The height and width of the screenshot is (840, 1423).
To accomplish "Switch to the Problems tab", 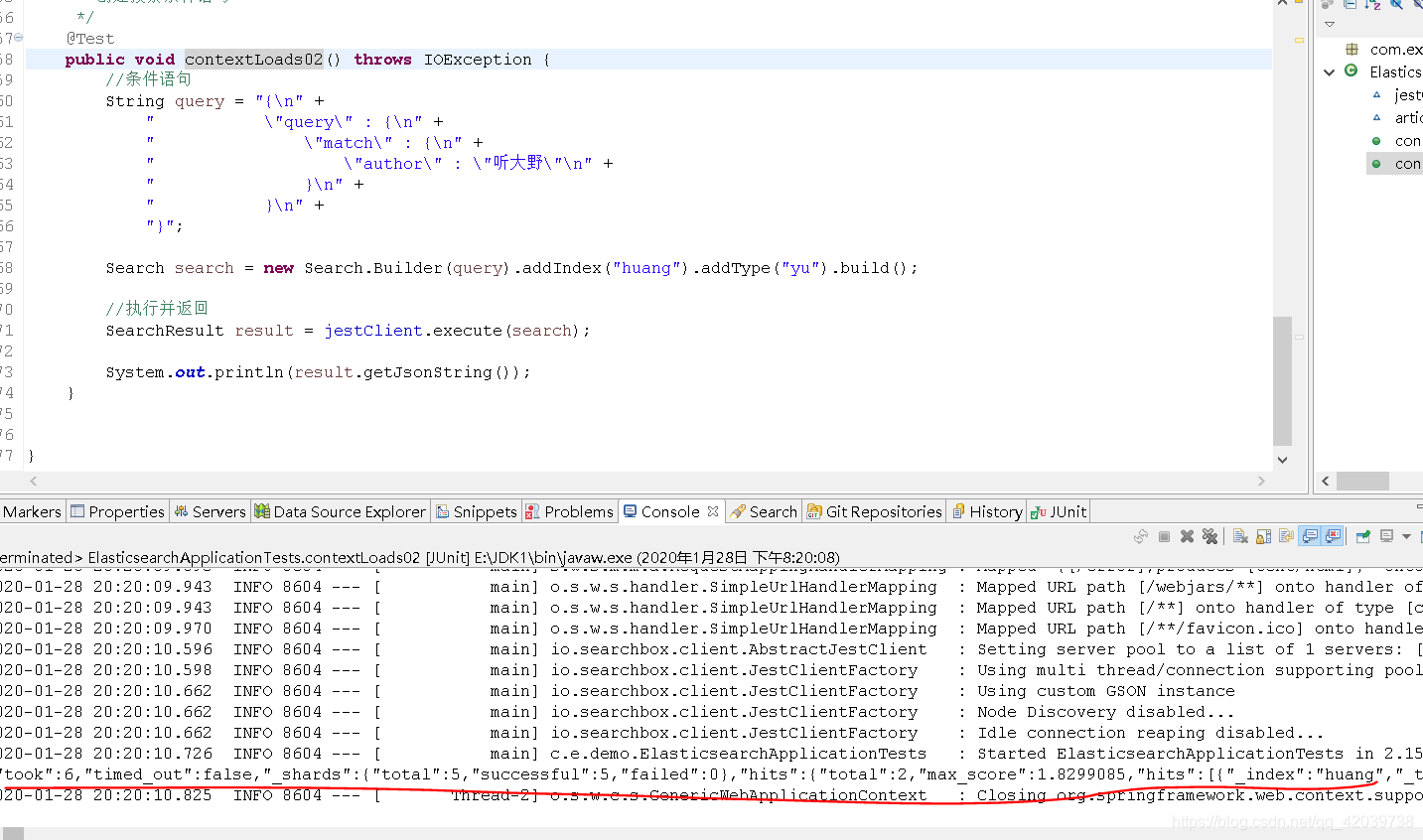I will pos(569,511).
